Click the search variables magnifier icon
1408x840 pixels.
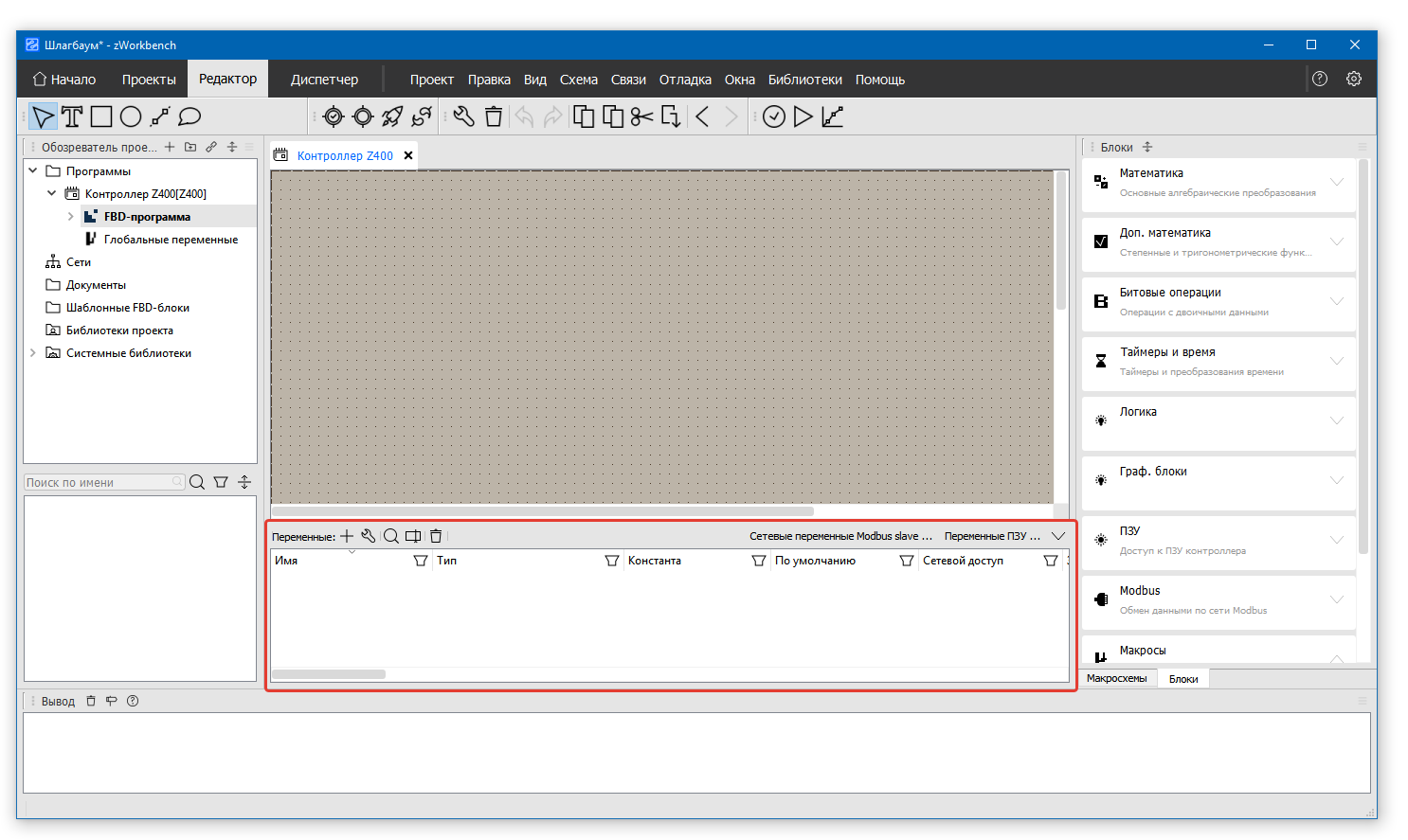tap(390, 536)
